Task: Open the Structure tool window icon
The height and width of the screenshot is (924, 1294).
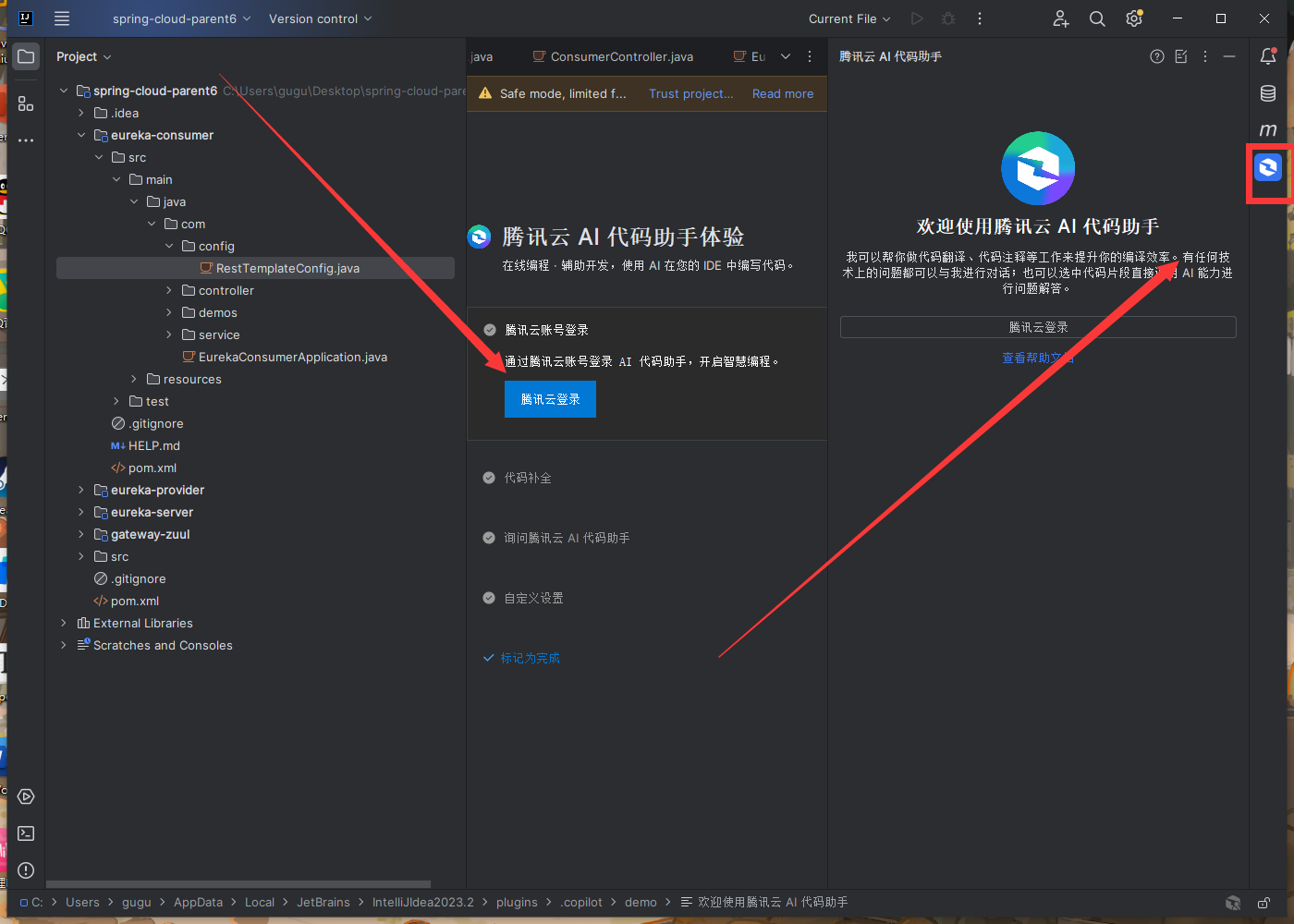Action: pyautogui.click(x=26, y=103)
